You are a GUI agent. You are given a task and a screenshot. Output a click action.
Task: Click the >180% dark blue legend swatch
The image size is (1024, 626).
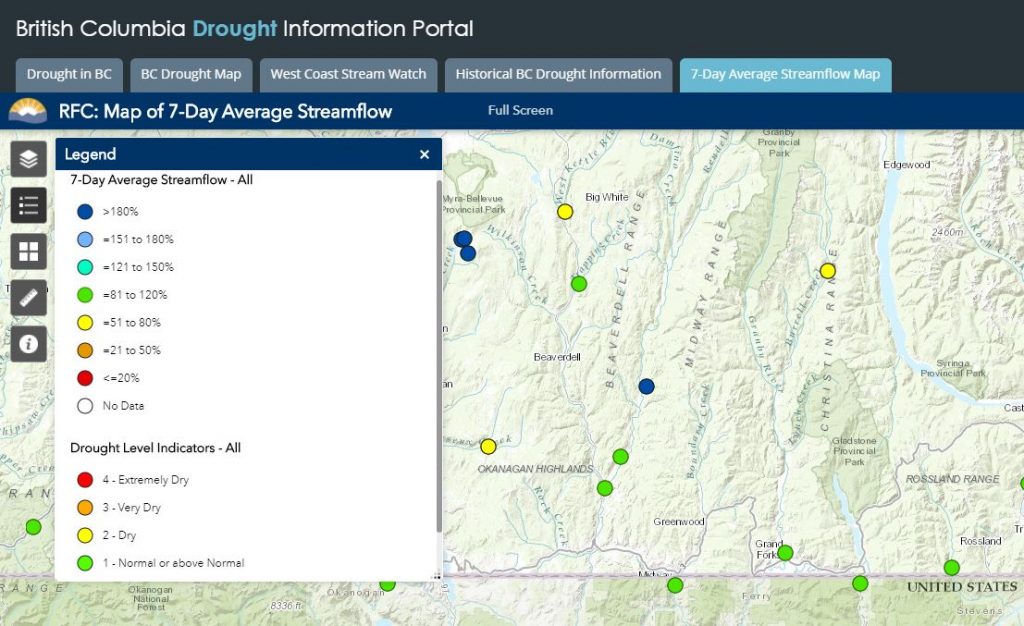point(85,212)
